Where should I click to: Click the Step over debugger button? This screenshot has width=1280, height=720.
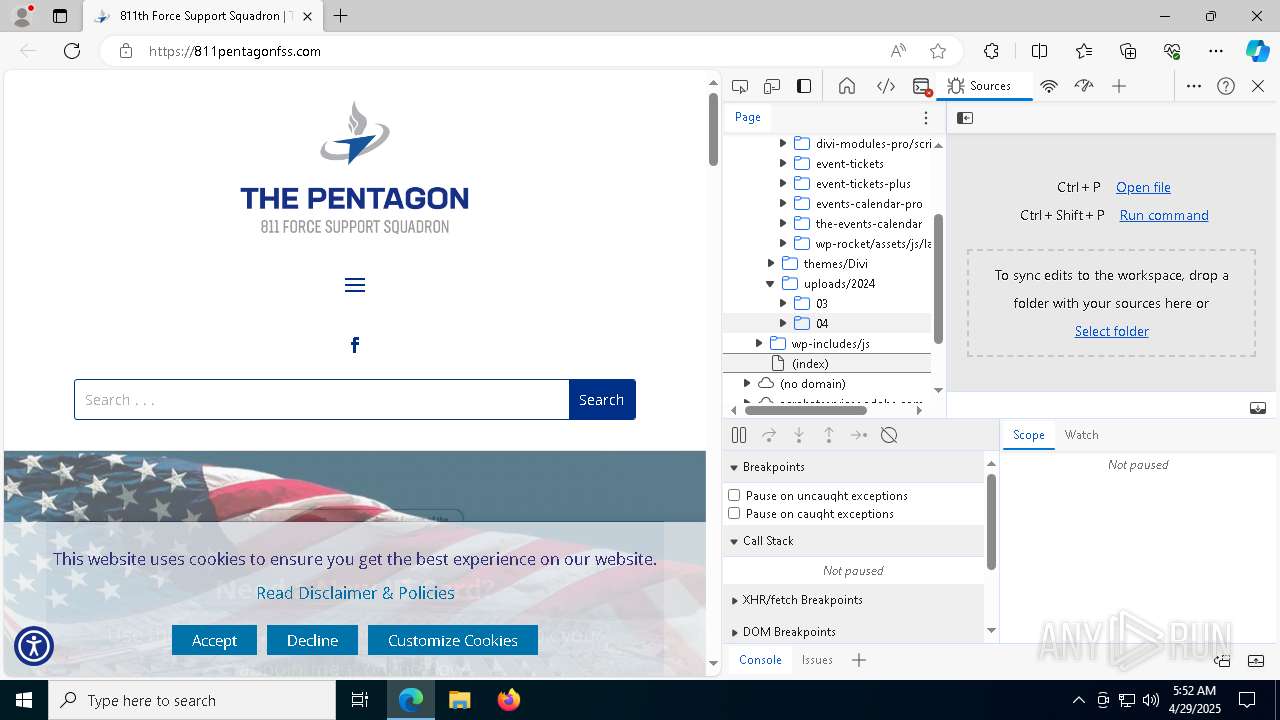click(x=769, y=435)
